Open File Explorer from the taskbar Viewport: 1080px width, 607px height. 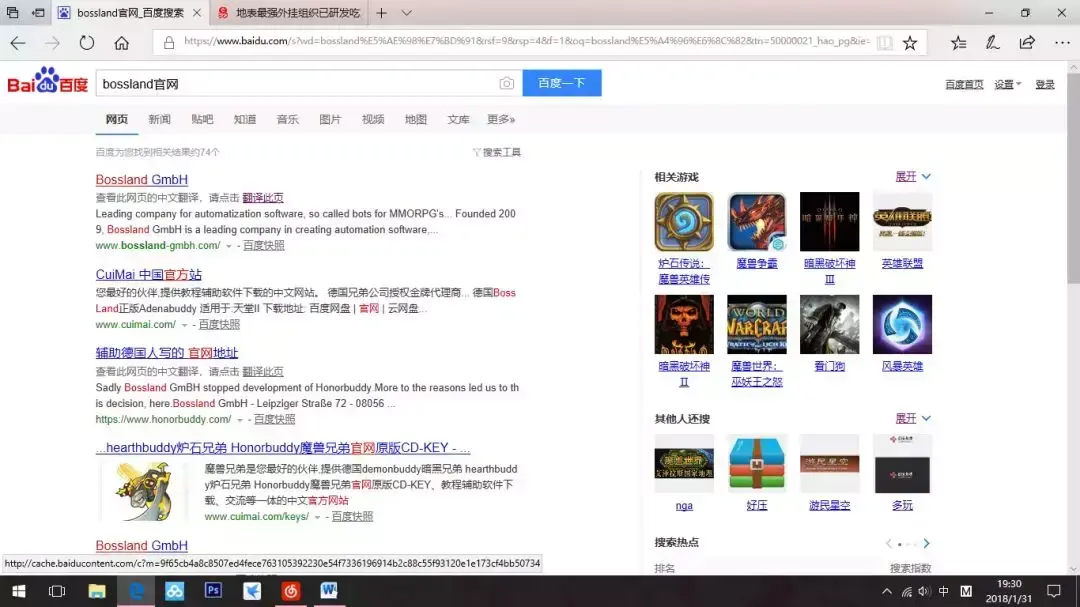pos(96,591)
